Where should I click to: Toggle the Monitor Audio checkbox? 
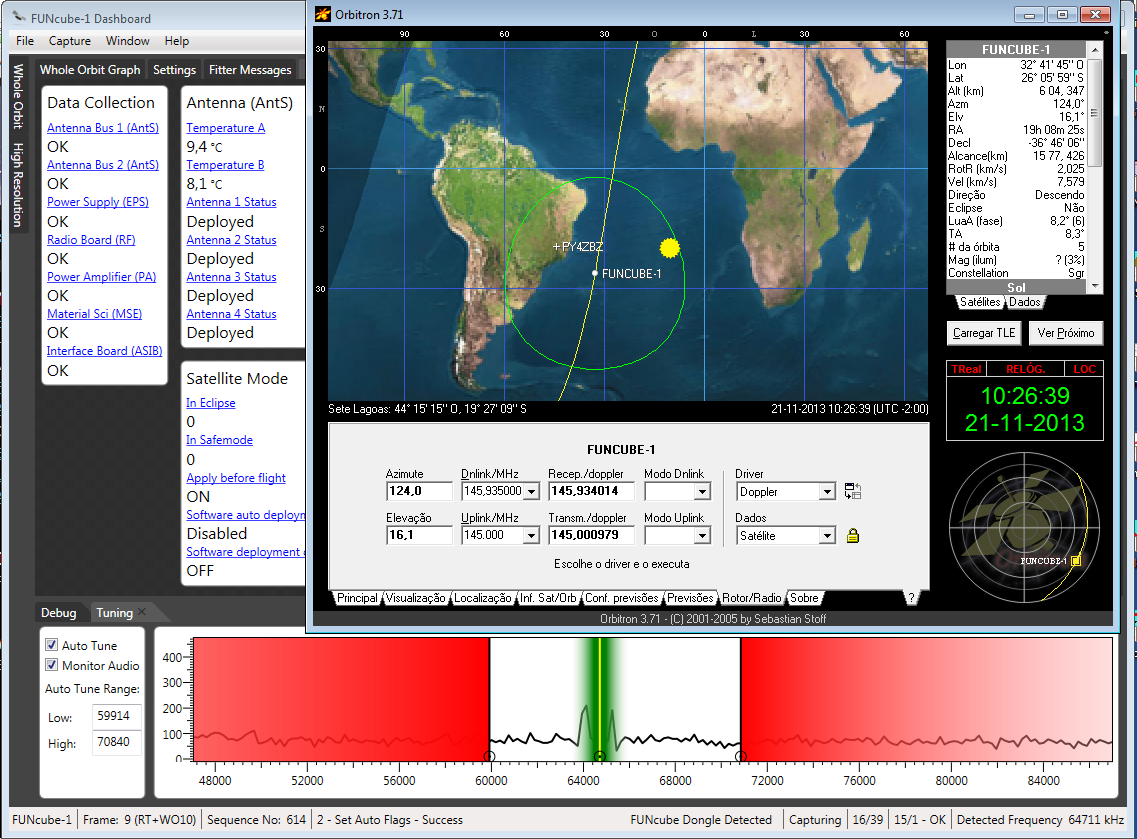click(x=51, y=665)
